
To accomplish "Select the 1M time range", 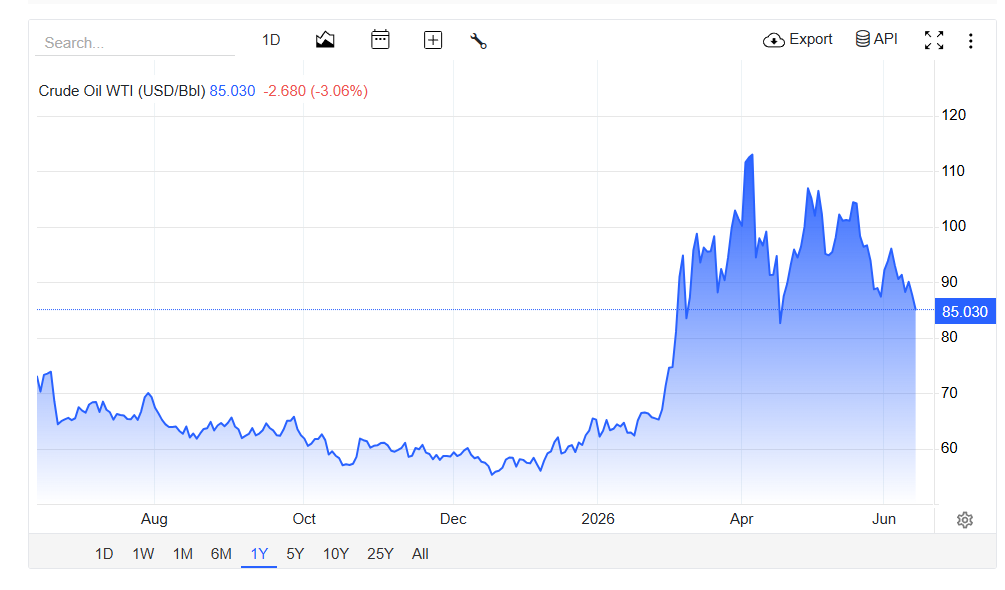I will [183, 553].
